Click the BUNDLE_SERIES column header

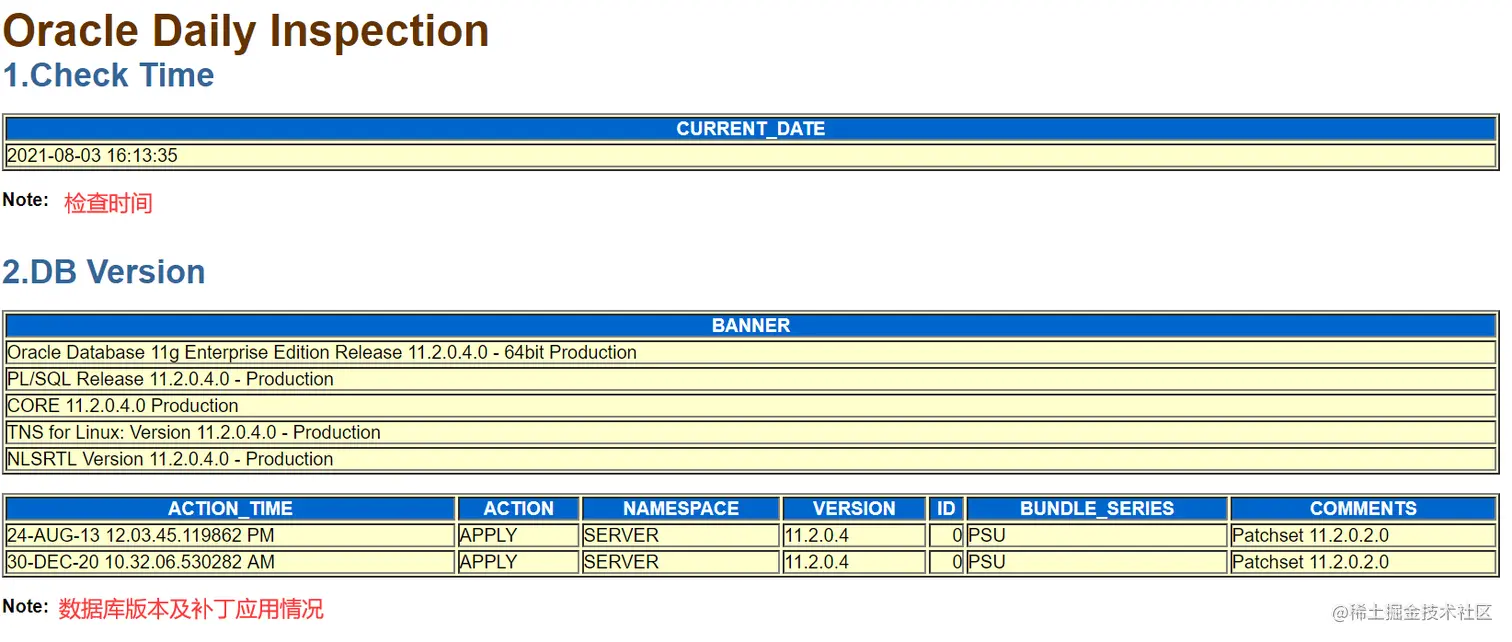click(x=1097, y=509)
